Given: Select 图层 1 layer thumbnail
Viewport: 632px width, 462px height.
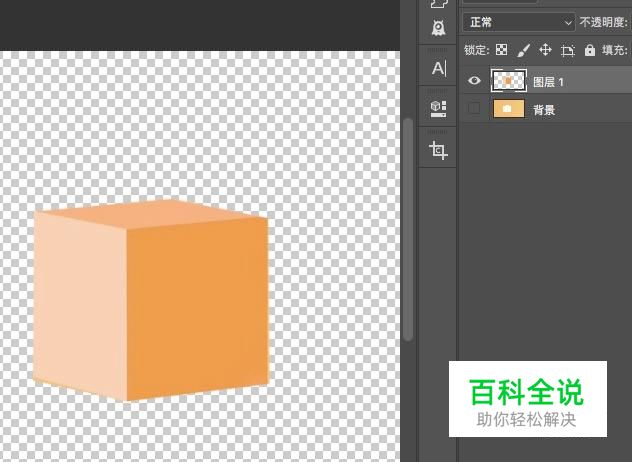Looking at the screenshot, I should (508, 81).
